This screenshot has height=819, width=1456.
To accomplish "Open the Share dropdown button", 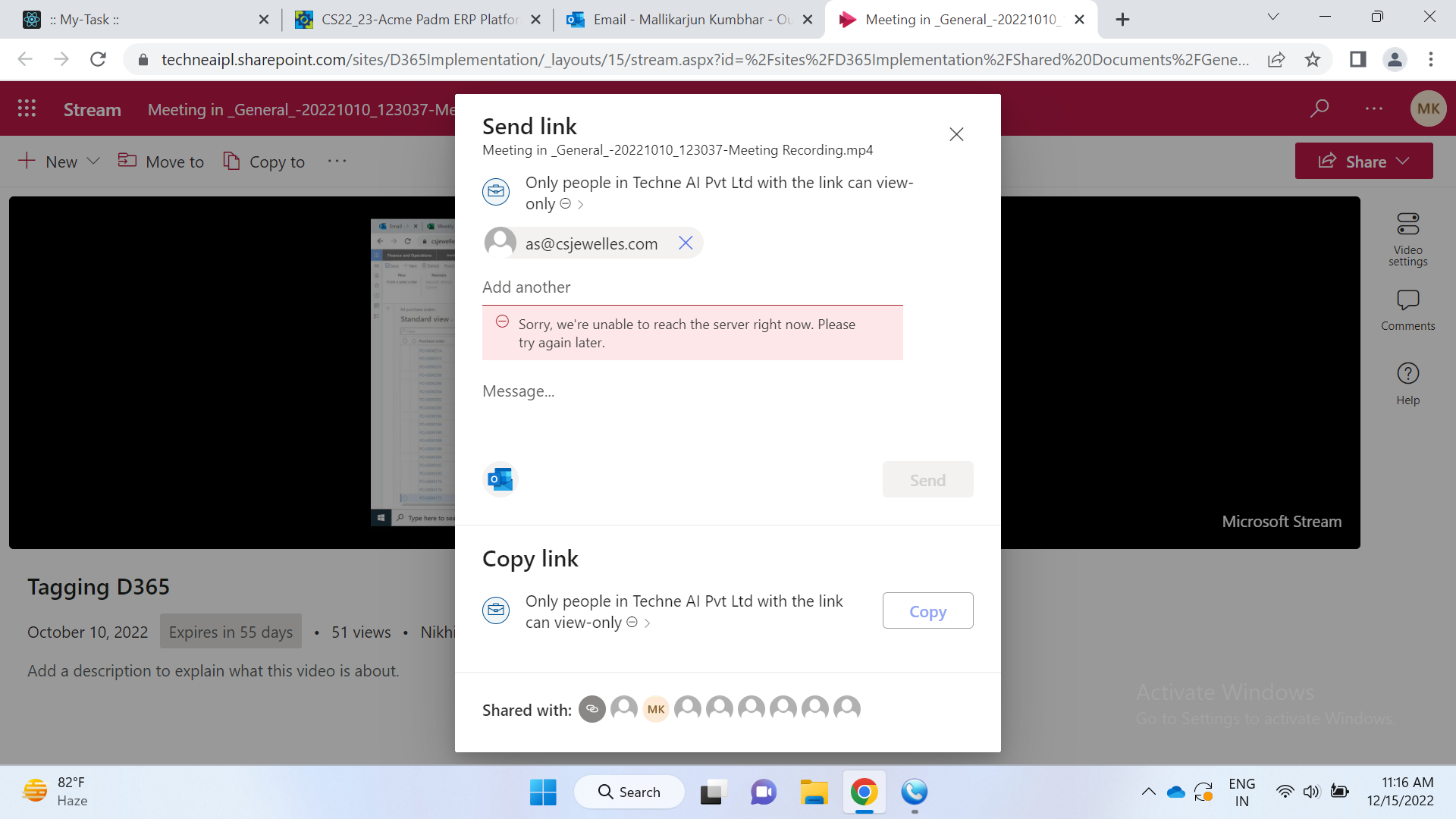I will [x=1363, y=162].
